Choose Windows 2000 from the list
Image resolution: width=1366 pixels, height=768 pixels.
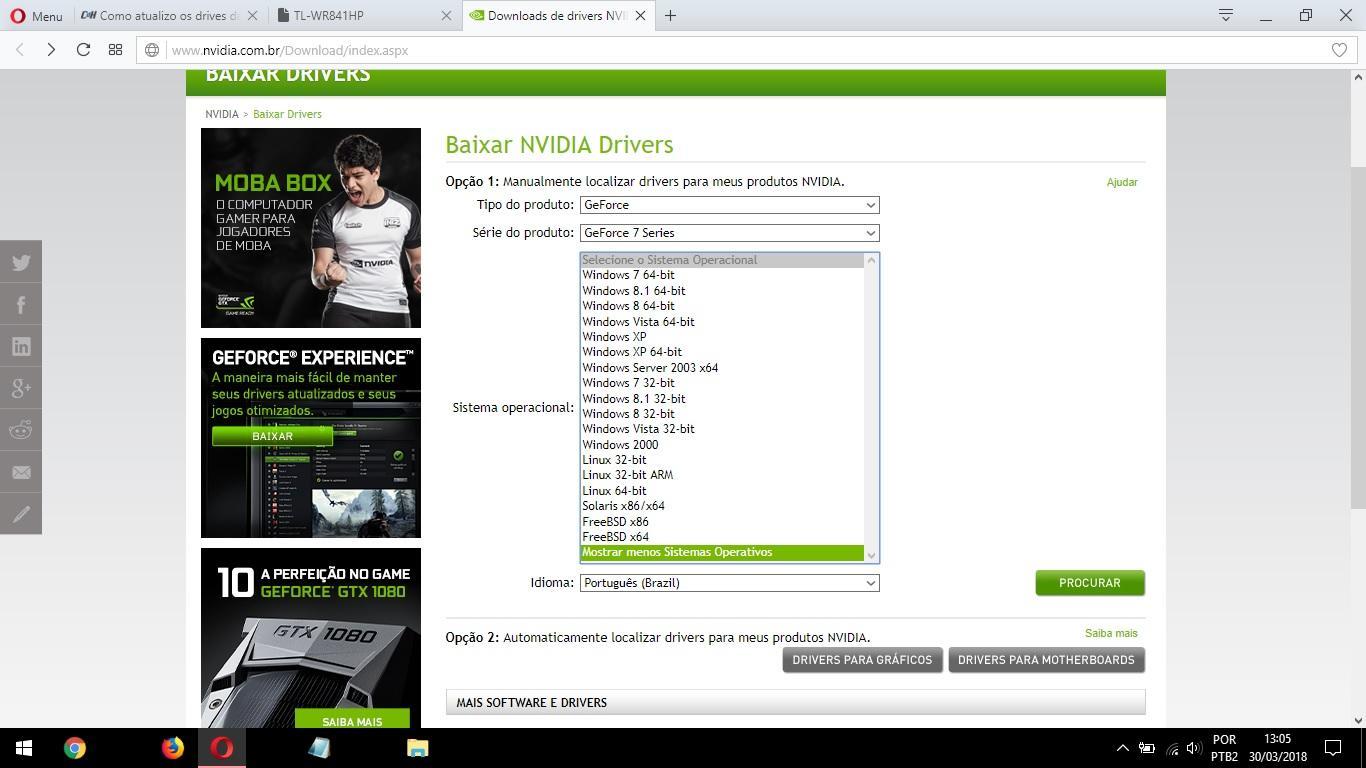[x=722, y=445]
